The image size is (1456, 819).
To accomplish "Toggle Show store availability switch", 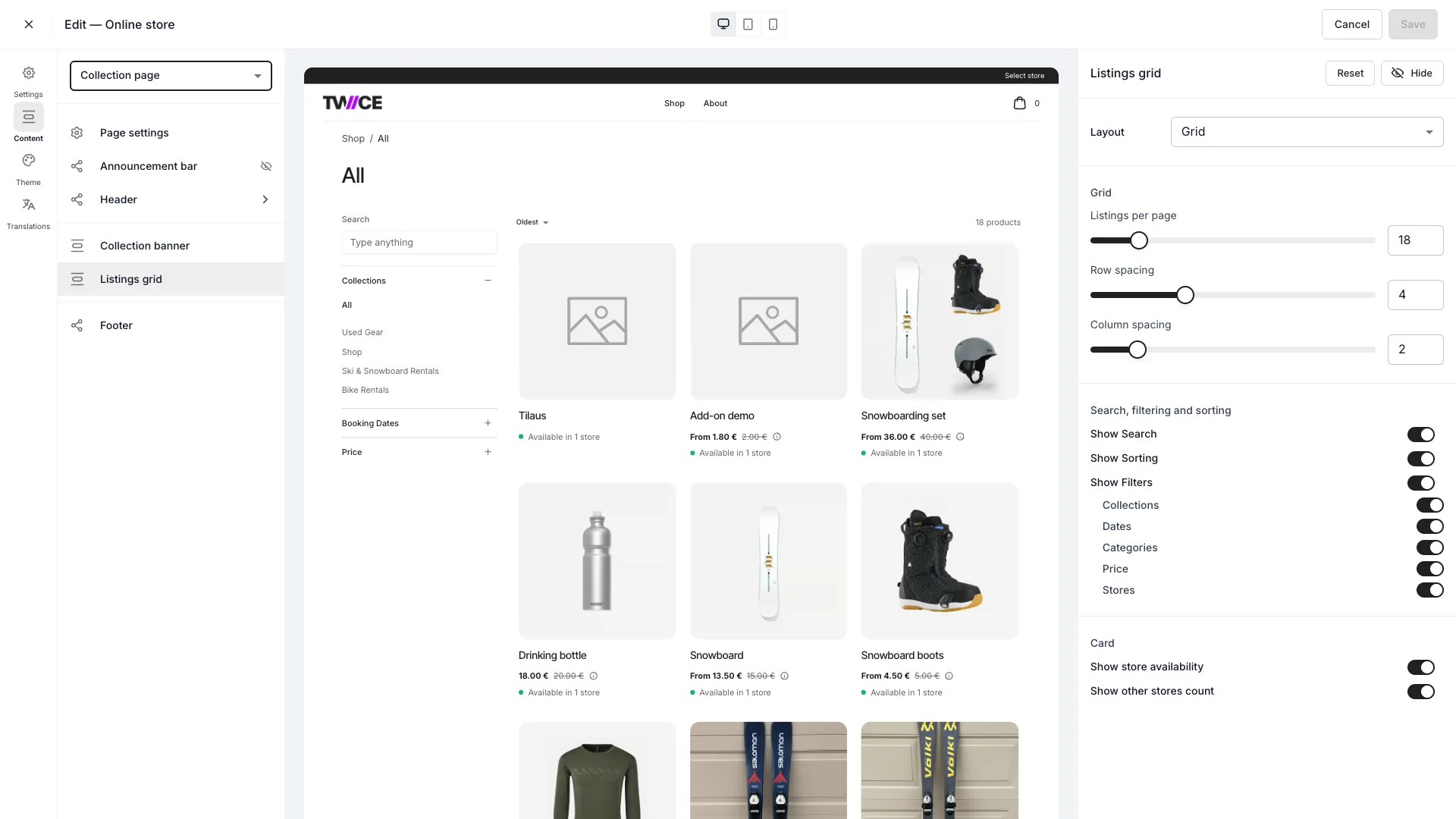I will click(x=1421, y=667).
